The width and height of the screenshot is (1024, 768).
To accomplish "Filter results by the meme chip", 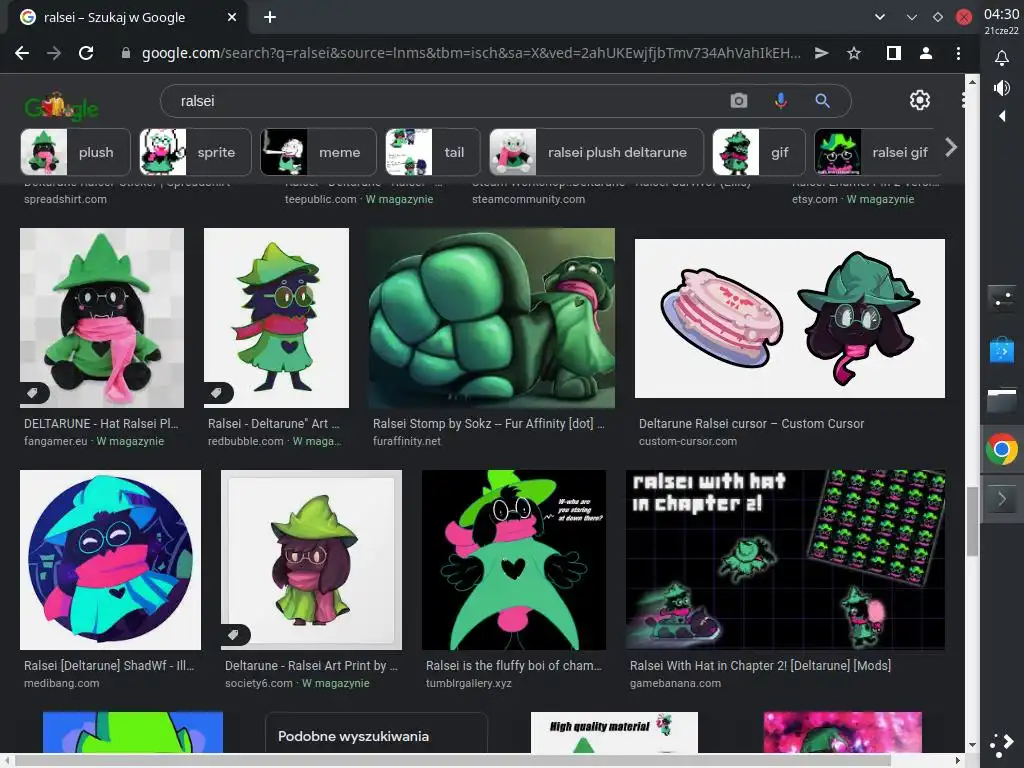I will pos(319,152).
